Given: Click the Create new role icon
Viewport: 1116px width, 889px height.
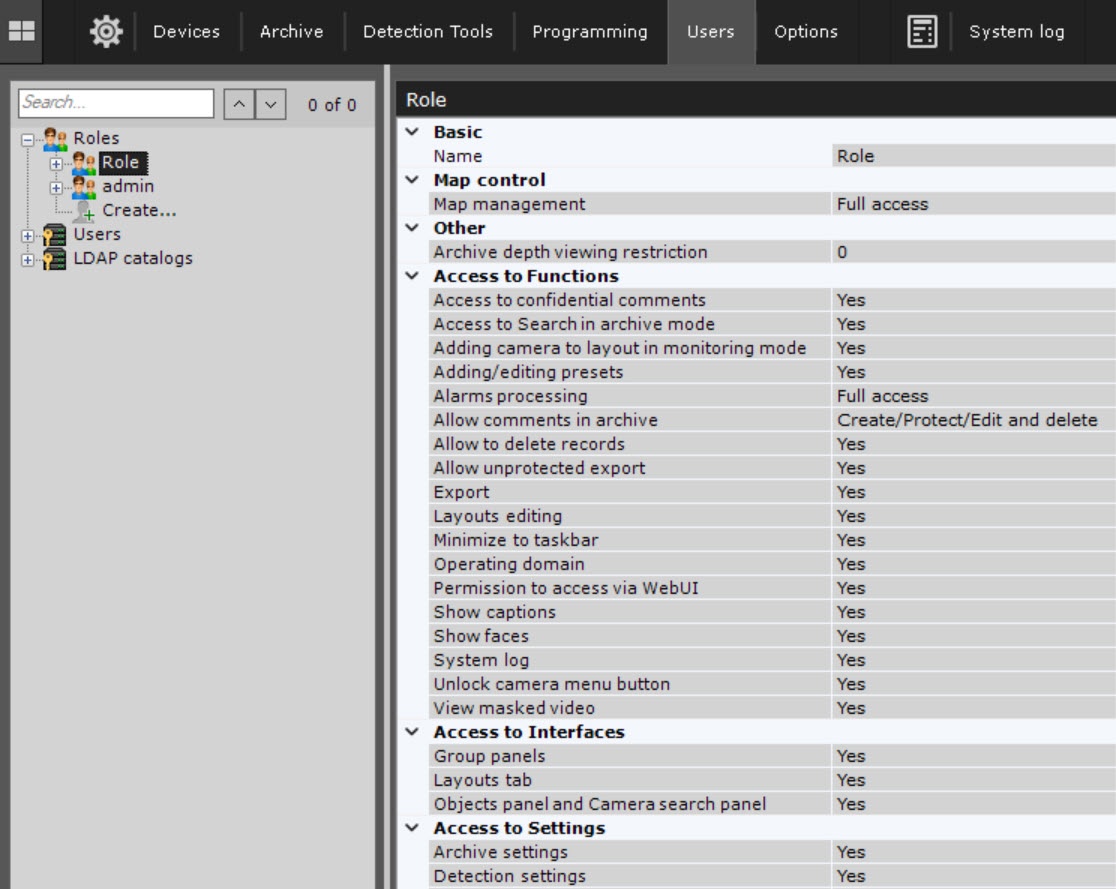Looking at the screenshot, I should click(x=84, y=211).
